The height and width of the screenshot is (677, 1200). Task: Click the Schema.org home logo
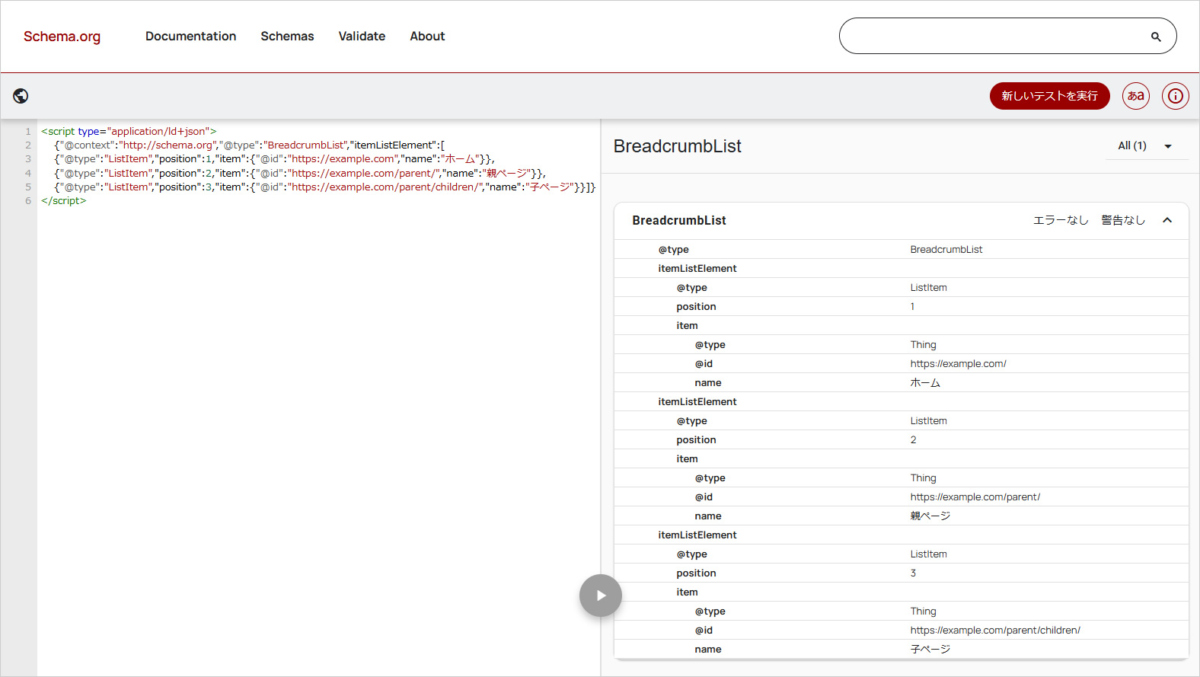62,37
